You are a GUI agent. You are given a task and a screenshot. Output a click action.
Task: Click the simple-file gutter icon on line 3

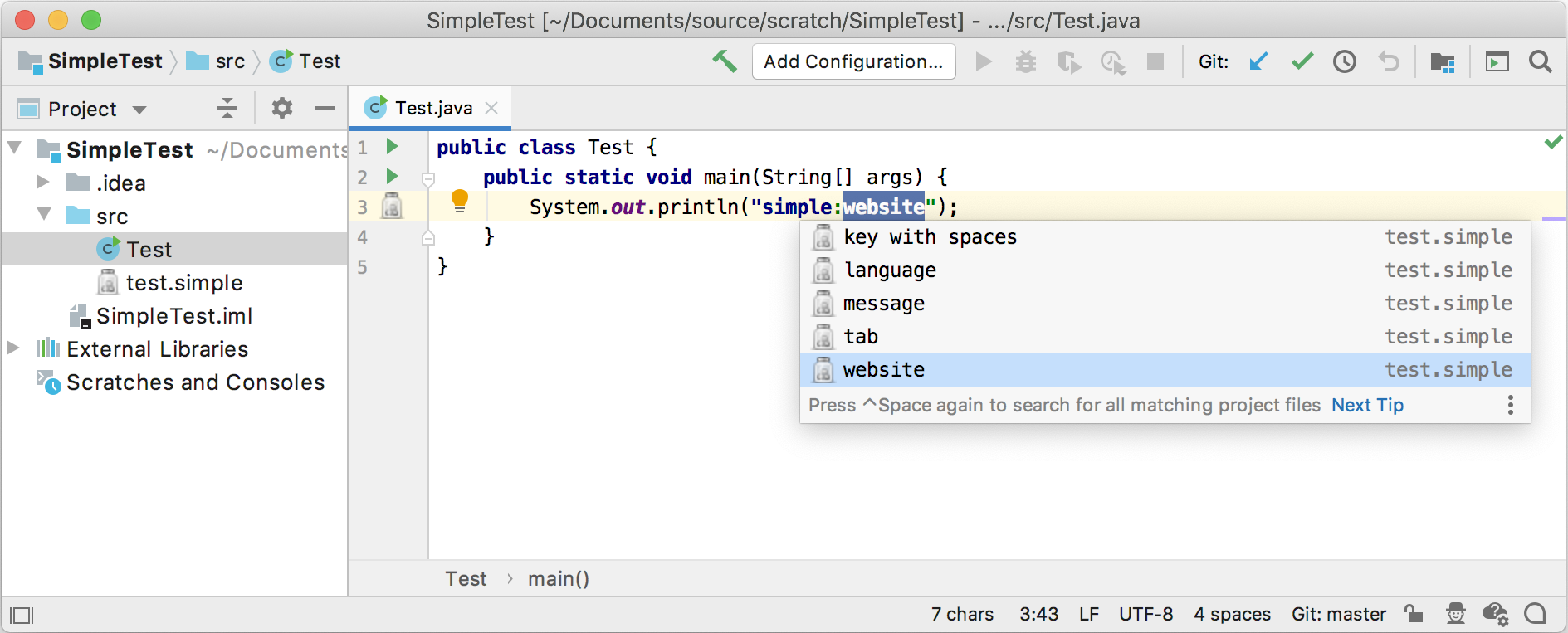click(x=392, y=206)
